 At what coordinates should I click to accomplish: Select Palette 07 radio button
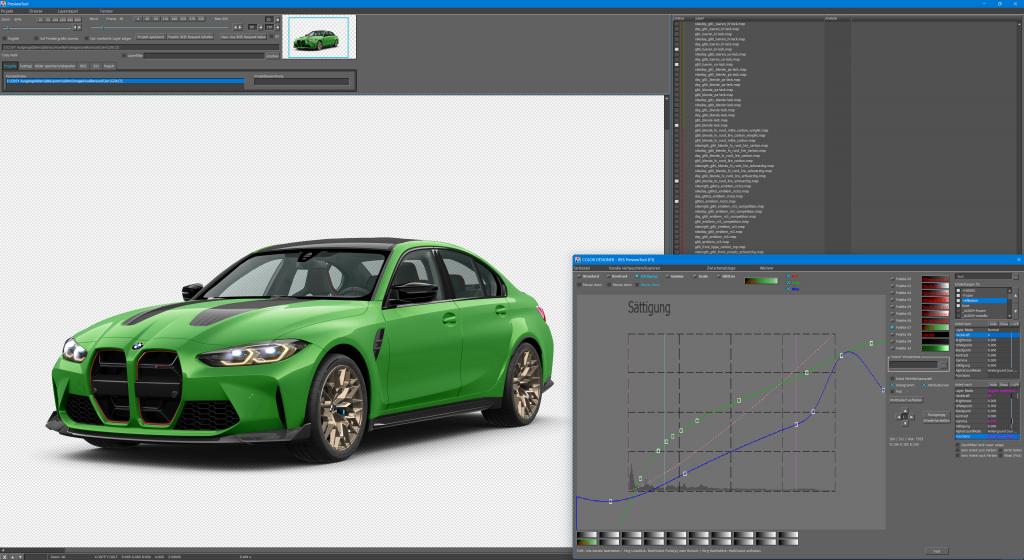coord(892,327)
